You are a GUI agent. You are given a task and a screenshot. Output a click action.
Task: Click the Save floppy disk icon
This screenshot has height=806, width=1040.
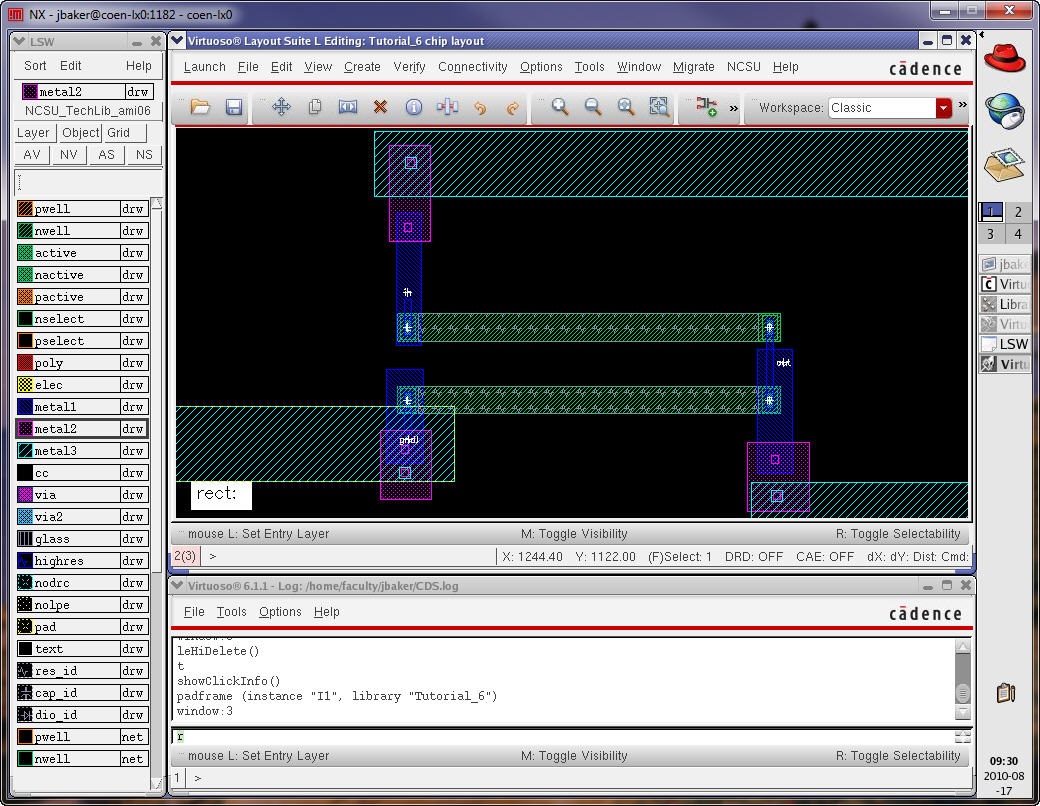(x=234, y=107)
